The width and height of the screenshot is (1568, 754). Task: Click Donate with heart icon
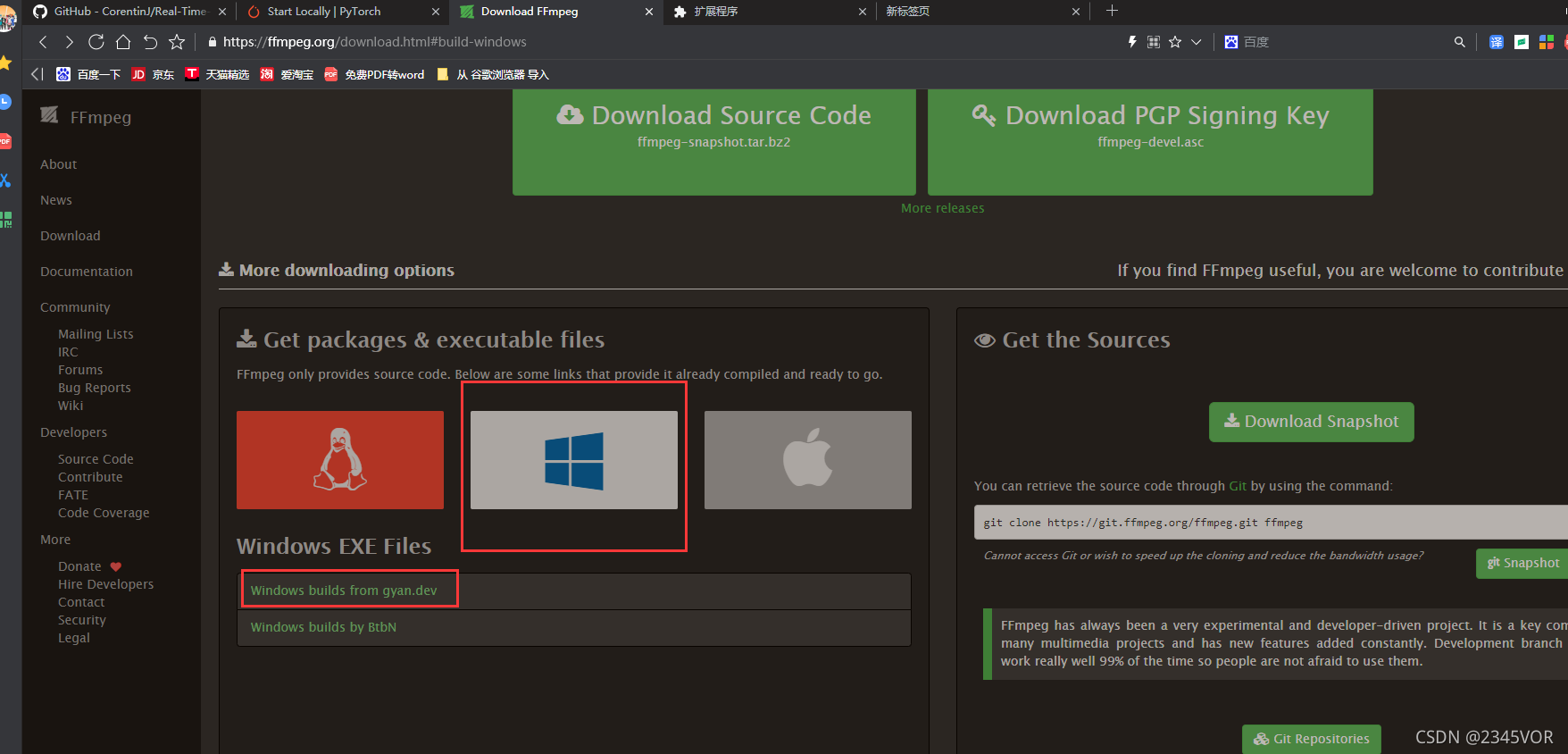coord(89,566)
